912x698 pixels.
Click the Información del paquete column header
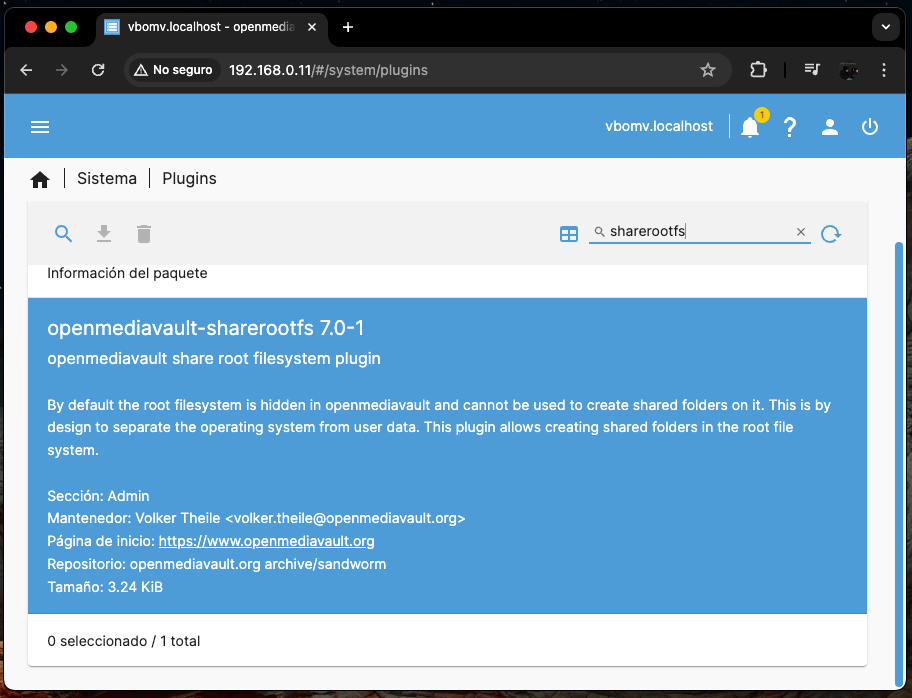tap(127, 273)
